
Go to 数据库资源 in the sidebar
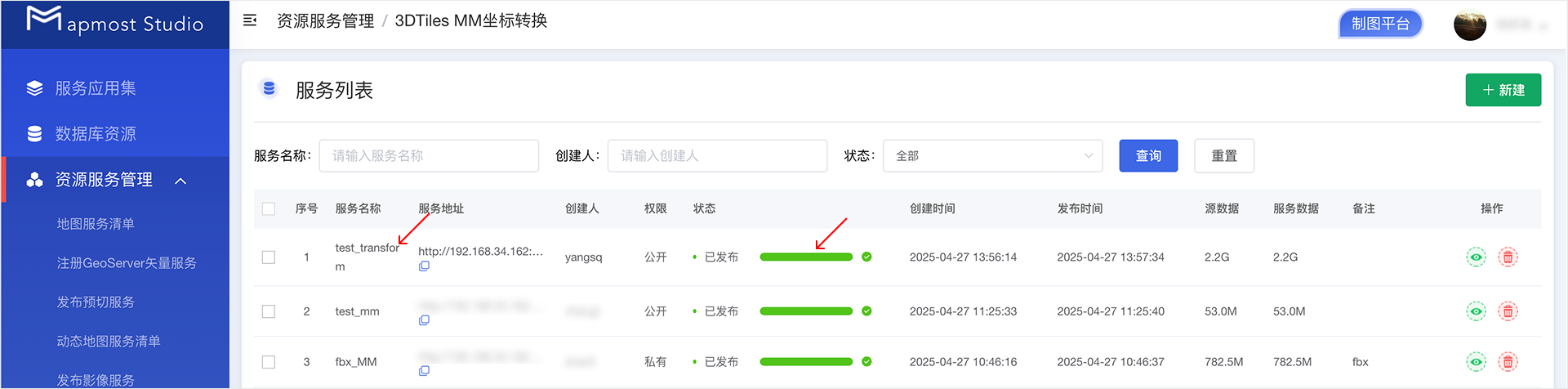coord(96,134)
